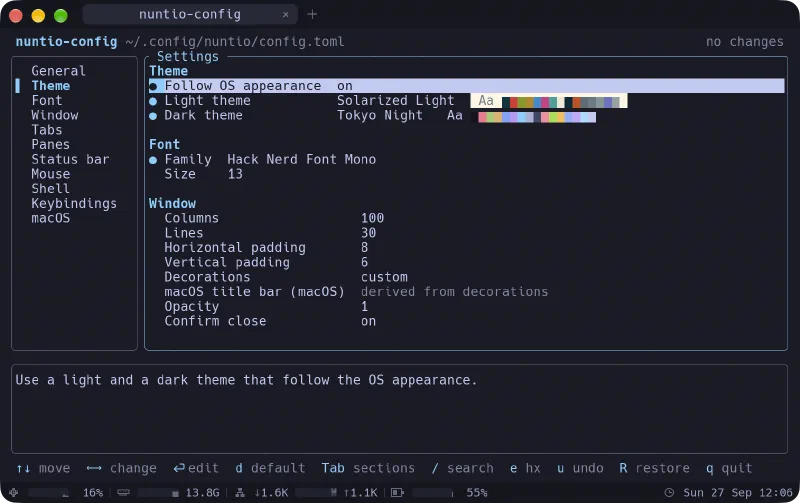
Task: Open the macOS section in sidebar
Action: click(x=51, y=218)
